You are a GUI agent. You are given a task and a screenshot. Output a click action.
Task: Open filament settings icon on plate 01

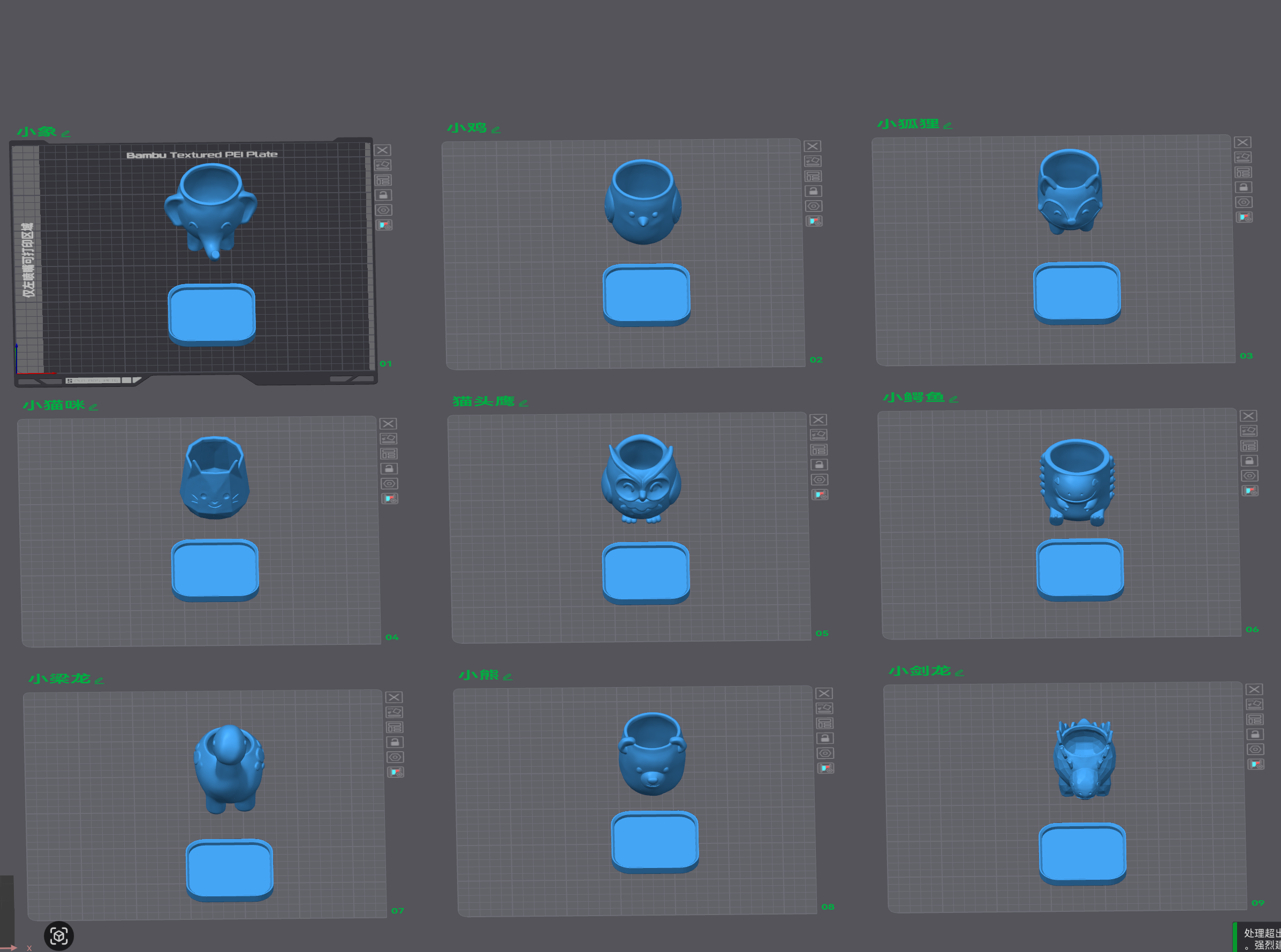(x=384, y=225)
